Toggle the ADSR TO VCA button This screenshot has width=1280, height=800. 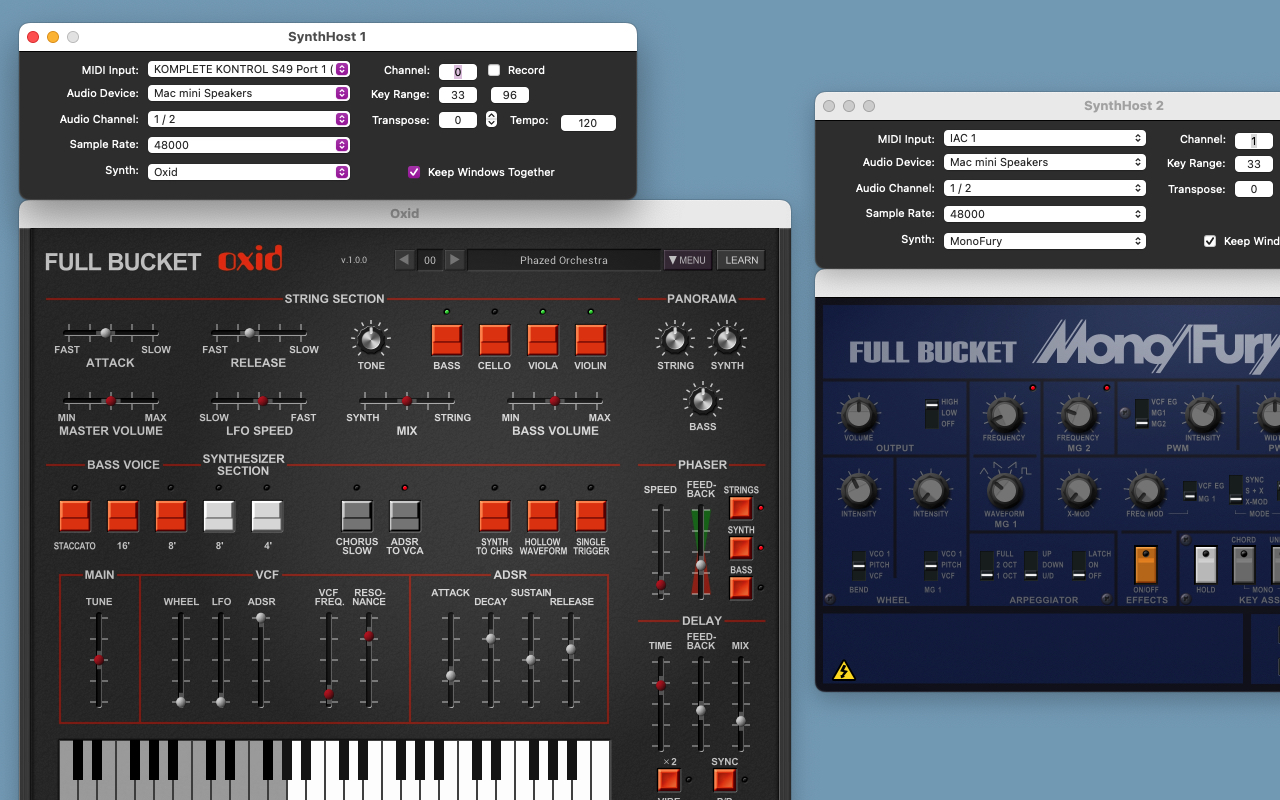(x=404, y=516)
